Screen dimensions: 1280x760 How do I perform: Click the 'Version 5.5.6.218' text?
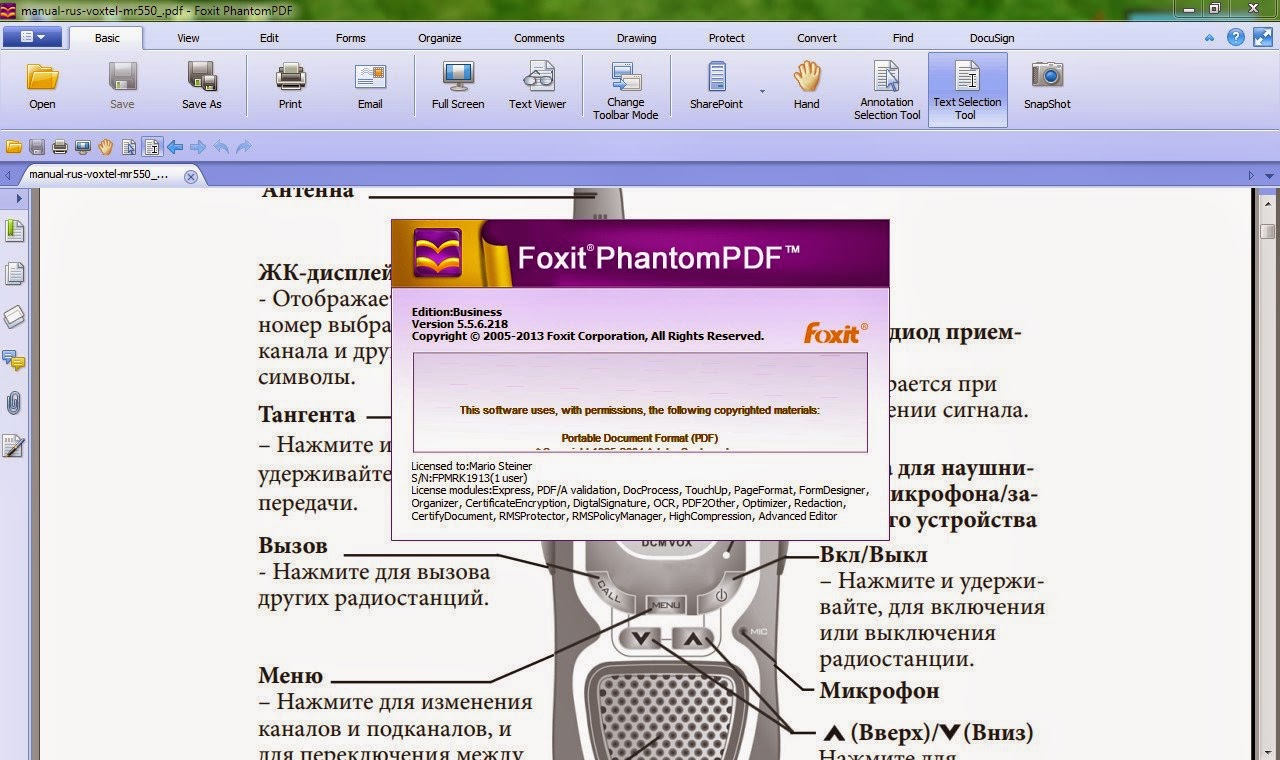460,324
